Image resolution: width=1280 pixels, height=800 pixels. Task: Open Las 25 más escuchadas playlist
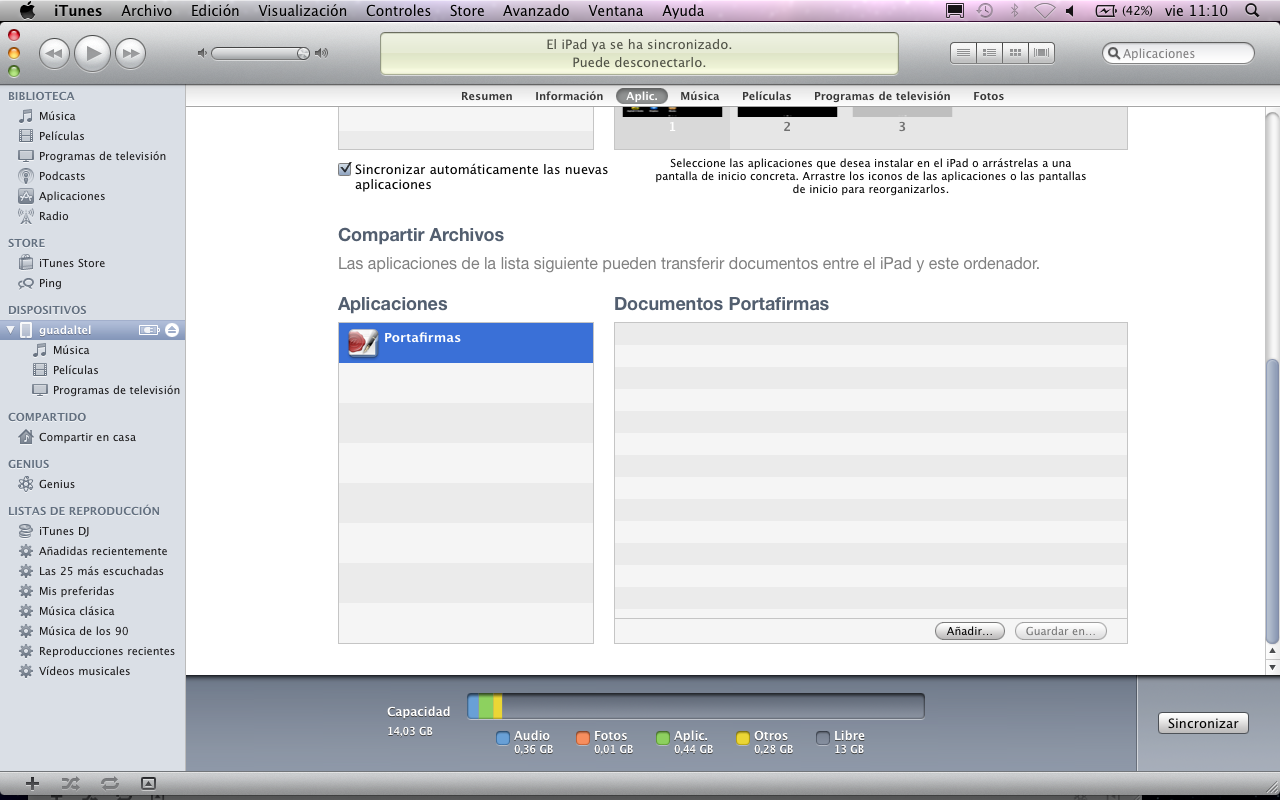point(101,571)
